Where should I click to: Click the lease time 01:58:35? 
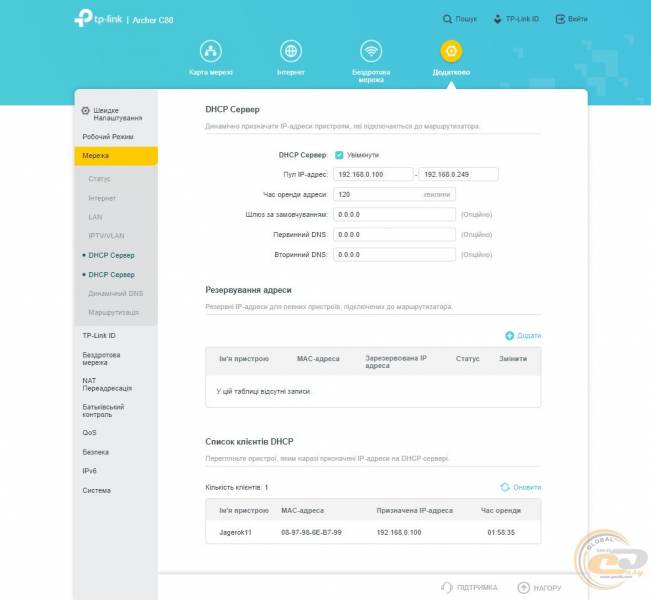click(x=501, y=532)
